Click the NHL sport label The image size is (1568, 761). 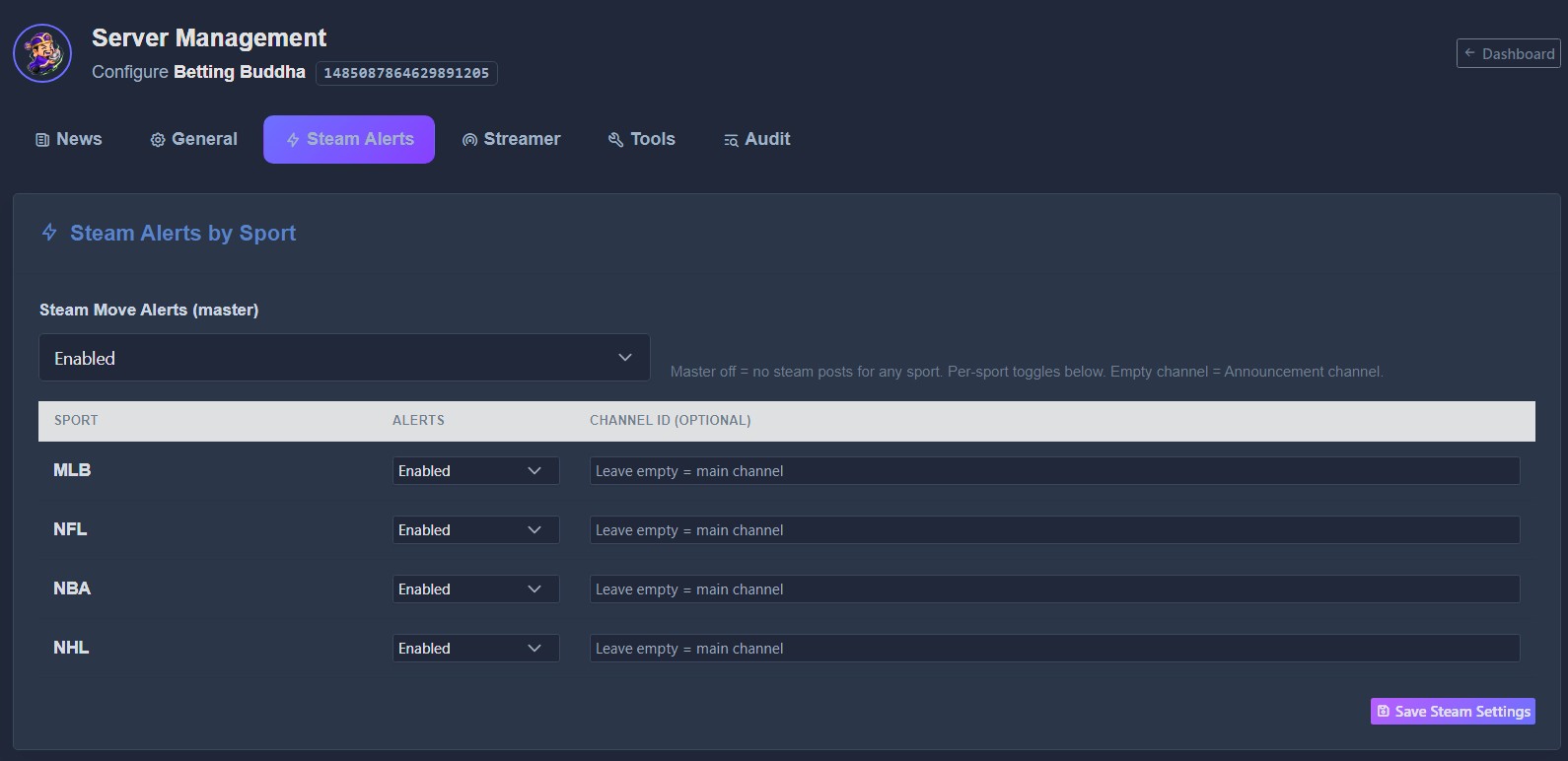(71, 648)
